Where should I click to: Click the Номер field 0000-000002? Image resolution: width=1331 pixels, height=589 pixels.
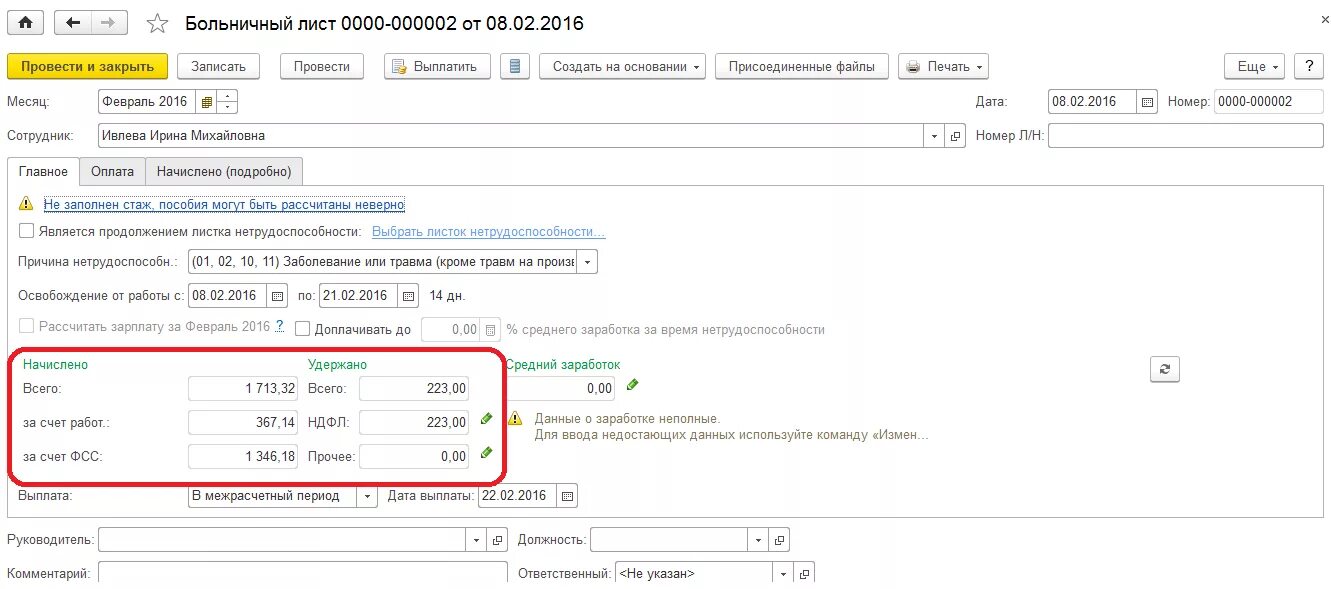1269,102
